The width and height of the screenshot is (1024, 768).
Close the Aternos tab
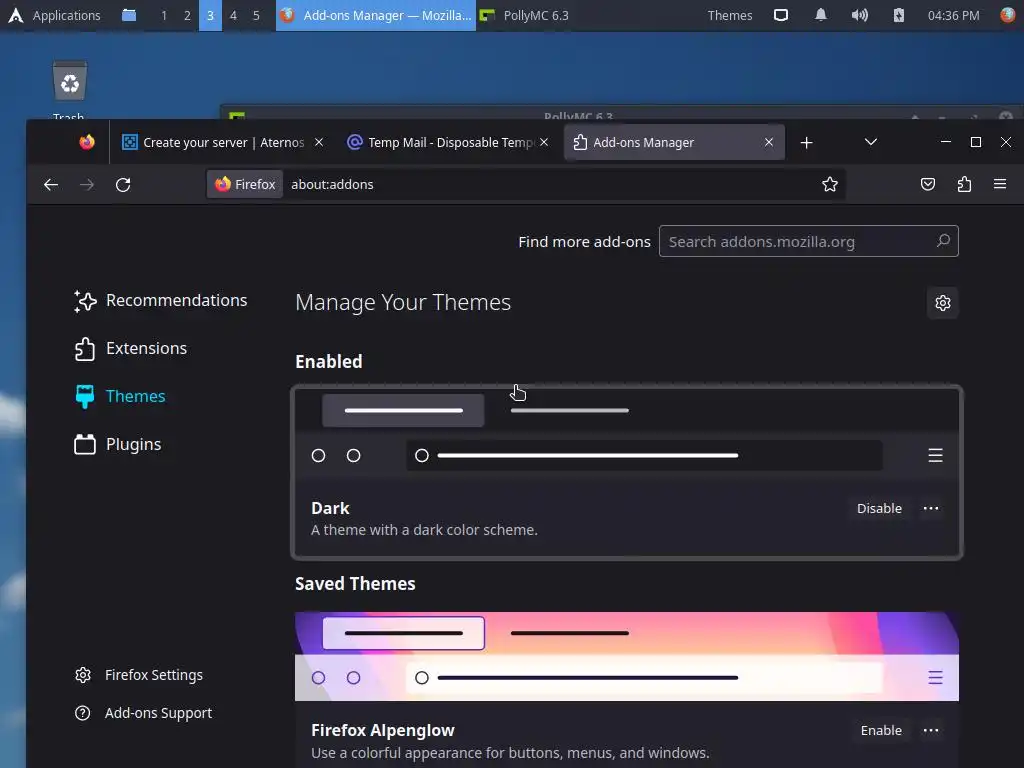pos(319,142)
